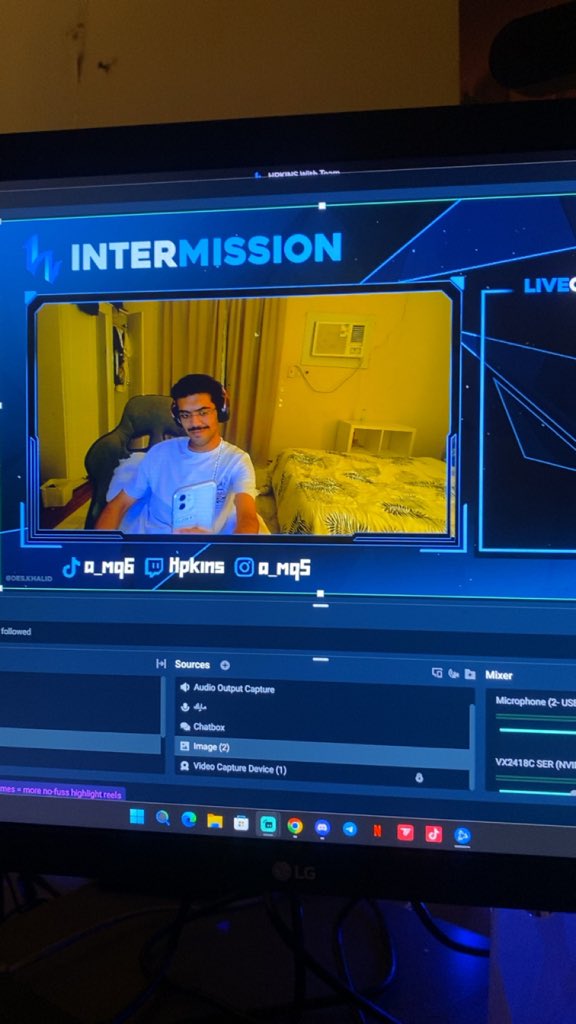The width and height of the screenshot is (576, 1024).
Task: Click the chat bubble icon of Chatbox
Action: (185, 726)
